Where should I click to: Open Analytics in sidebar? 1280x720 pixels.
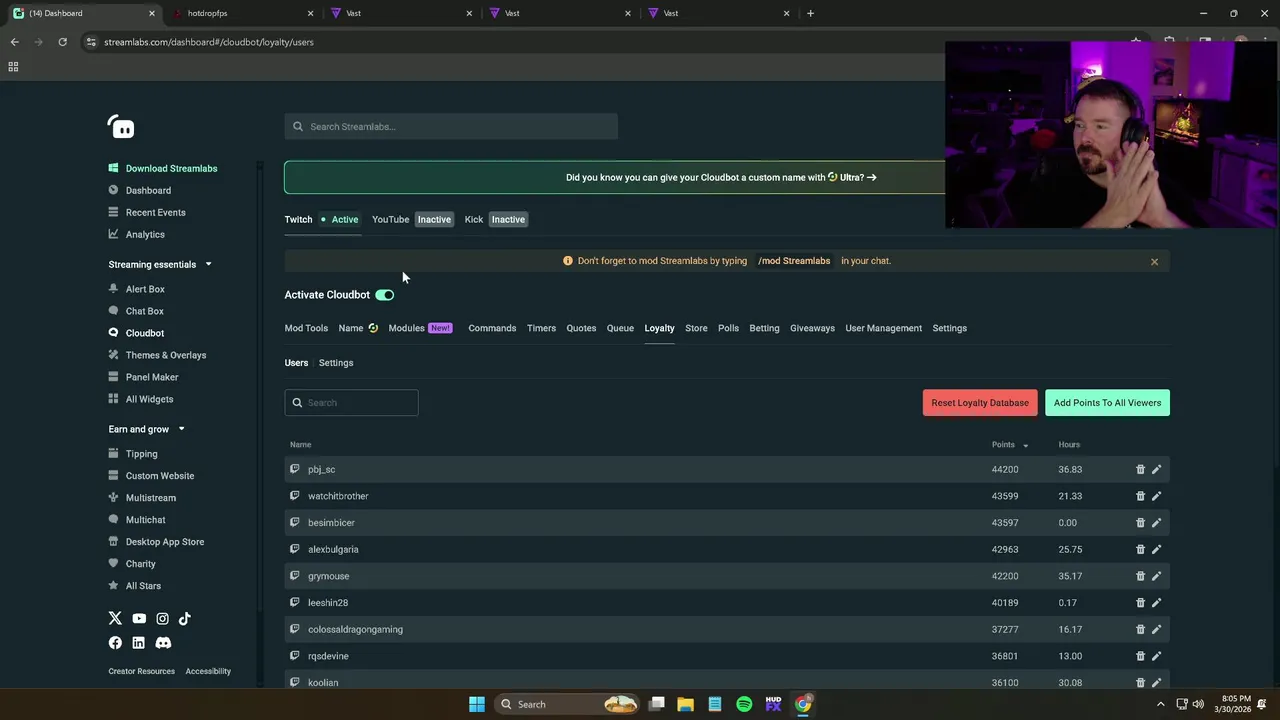[x=145, y=234]
